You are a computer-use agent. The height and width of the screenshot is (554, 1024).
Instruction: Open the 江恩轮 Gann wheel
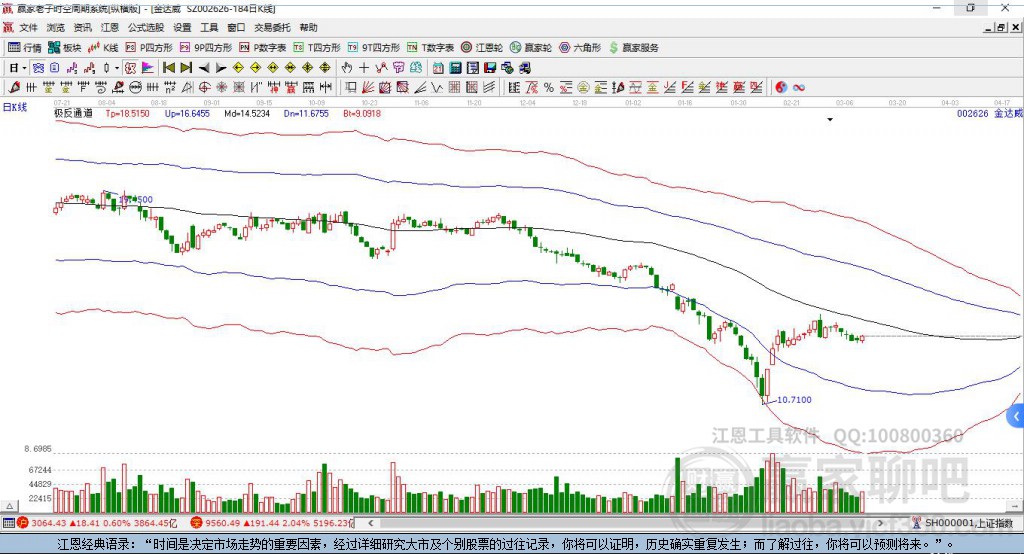click(482, 48)
